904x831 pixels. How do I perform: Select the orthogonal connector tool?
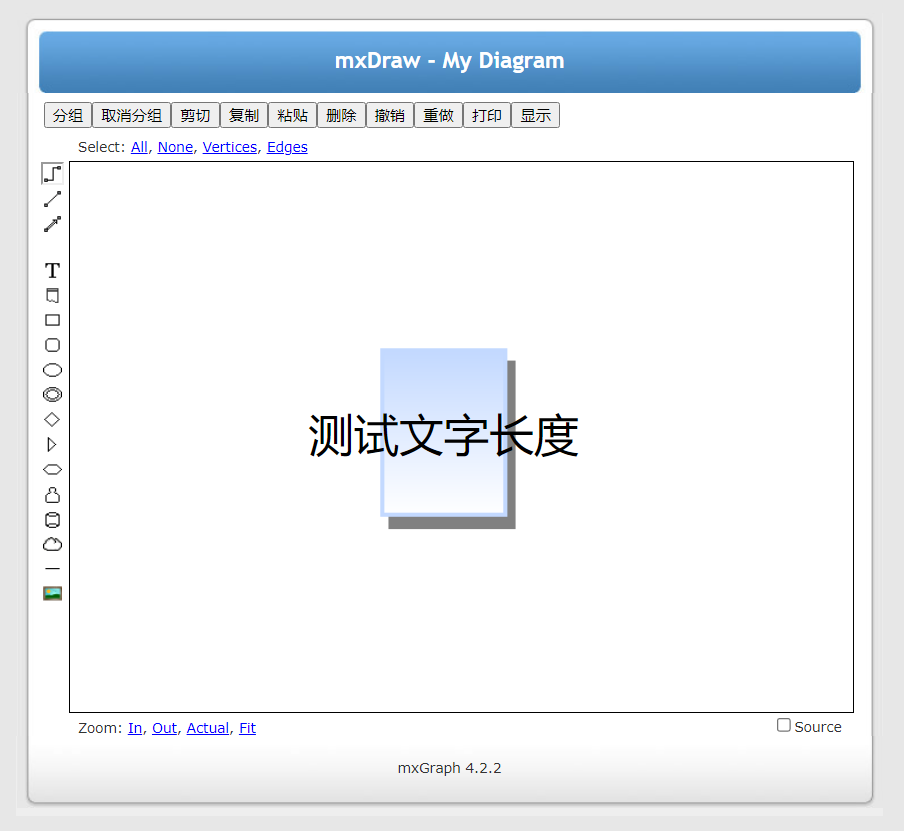point(52,174)
